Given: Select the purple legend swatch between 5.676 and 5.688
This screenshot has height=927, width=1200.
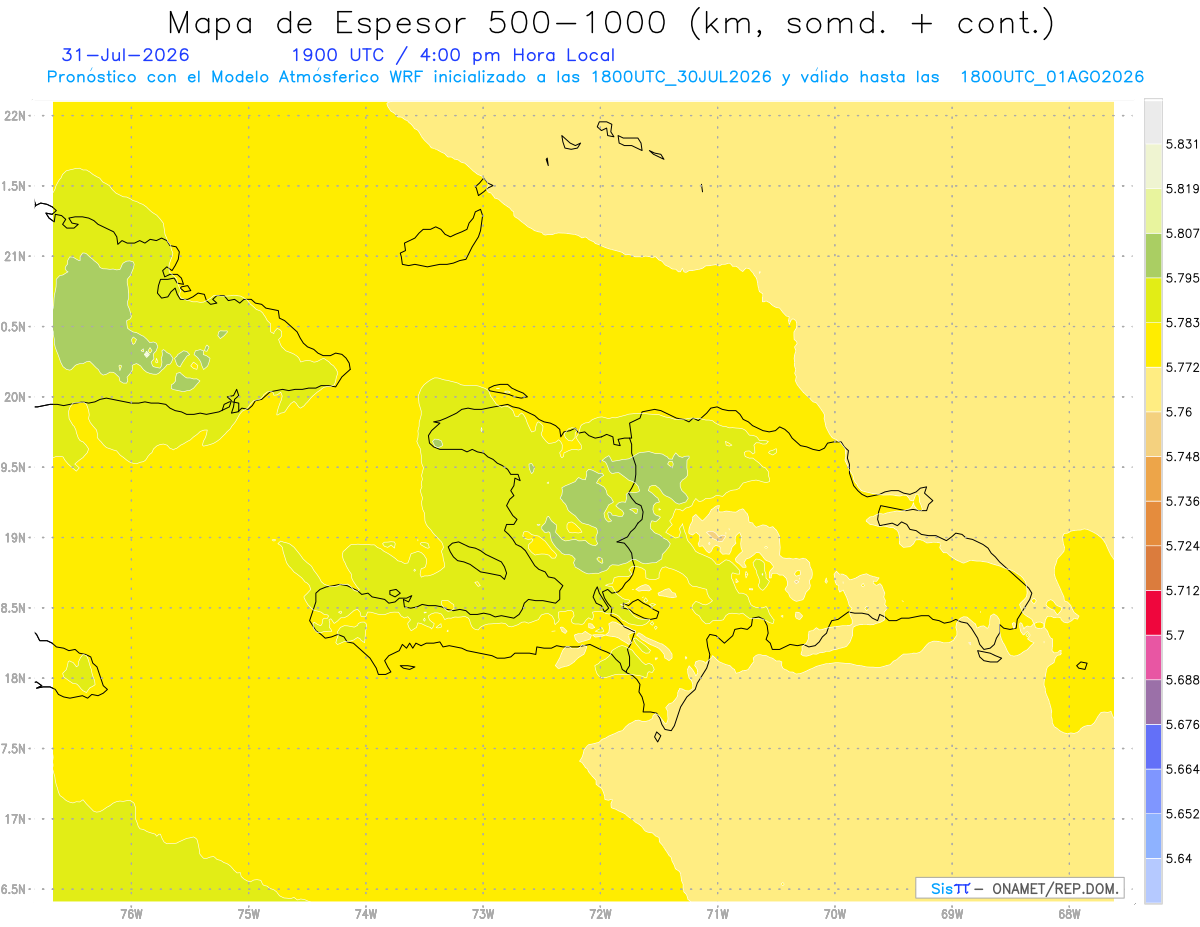Looking at the screenshot, I should point(1153,701).
